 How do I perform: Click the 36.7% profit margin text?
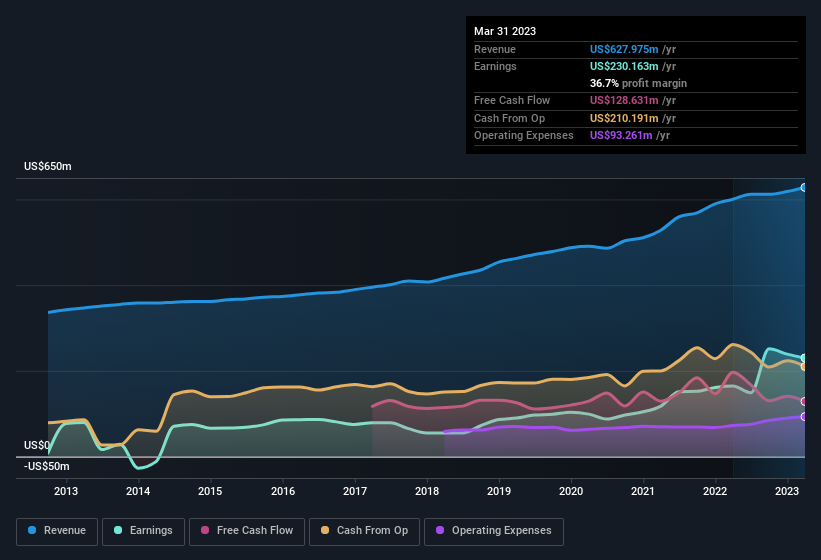638,83
